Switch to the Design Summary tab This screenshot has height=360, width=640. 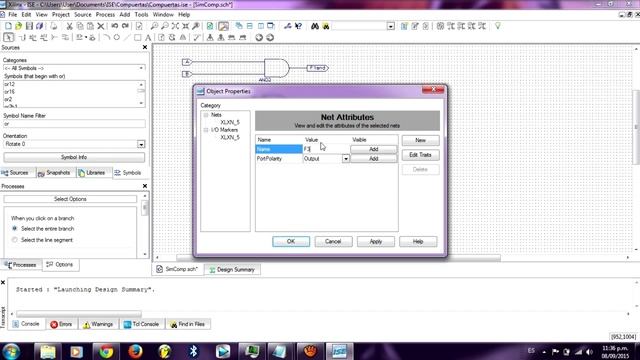(232, 270)
